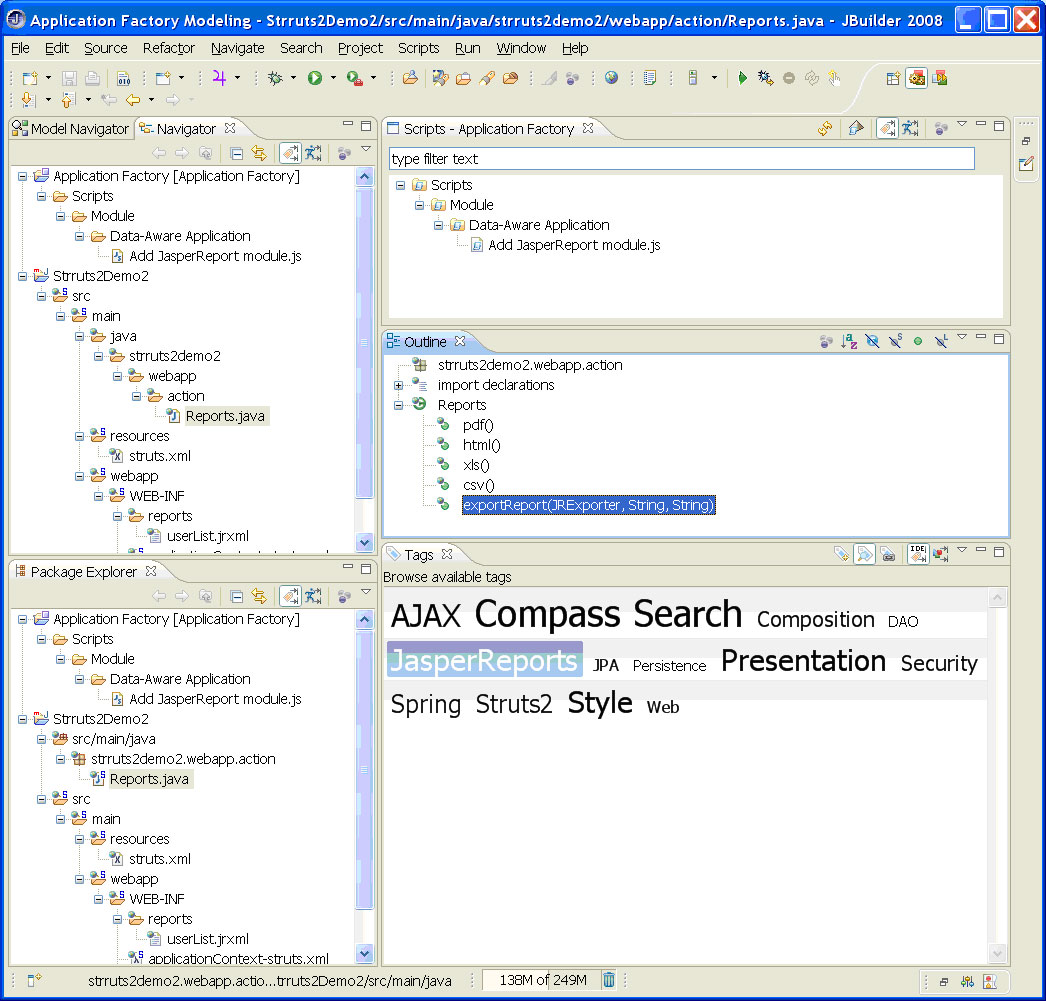Collapse Application Factory node in Navigator
The width and height of the screenshot is (1046, 1001).
[x=23, y=176]
